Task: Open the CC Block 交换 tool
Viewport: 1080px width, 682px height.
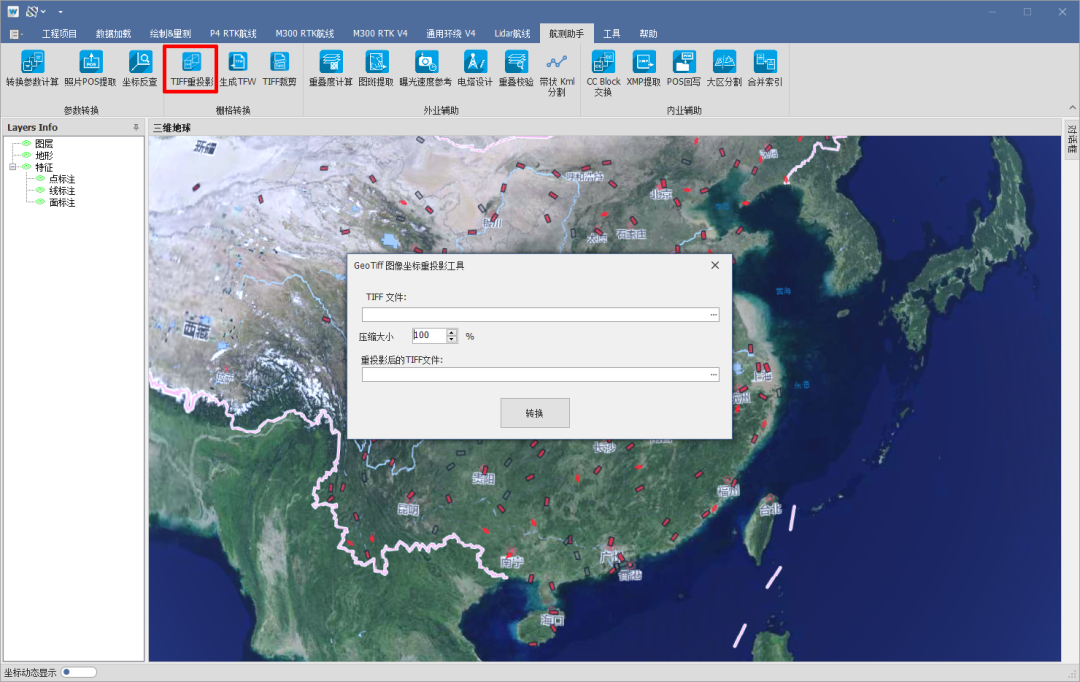Action: point(603,74)
